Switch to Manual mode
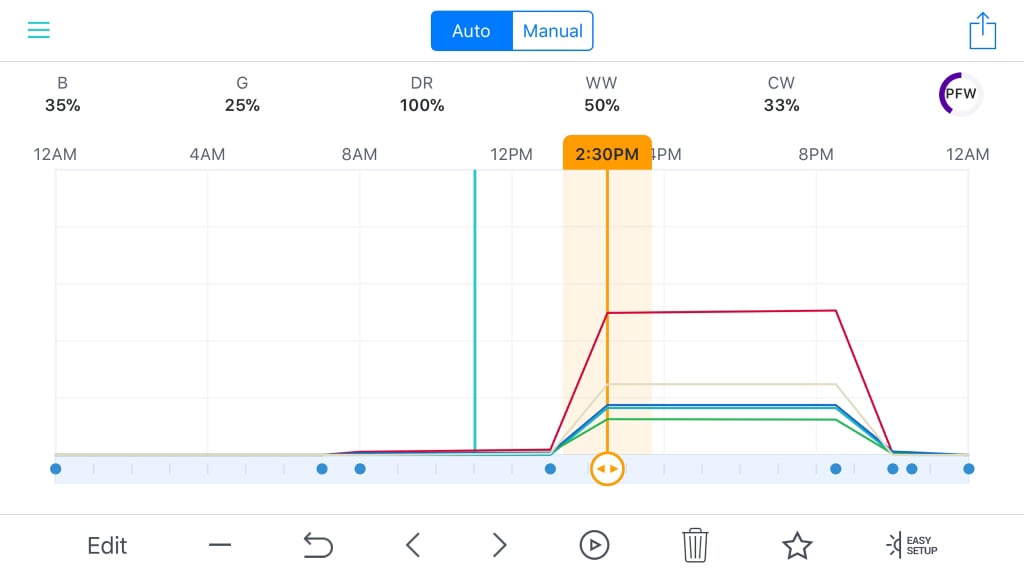Image resolution: width=1024 pixels, height=576 pixels. [552, 31]
